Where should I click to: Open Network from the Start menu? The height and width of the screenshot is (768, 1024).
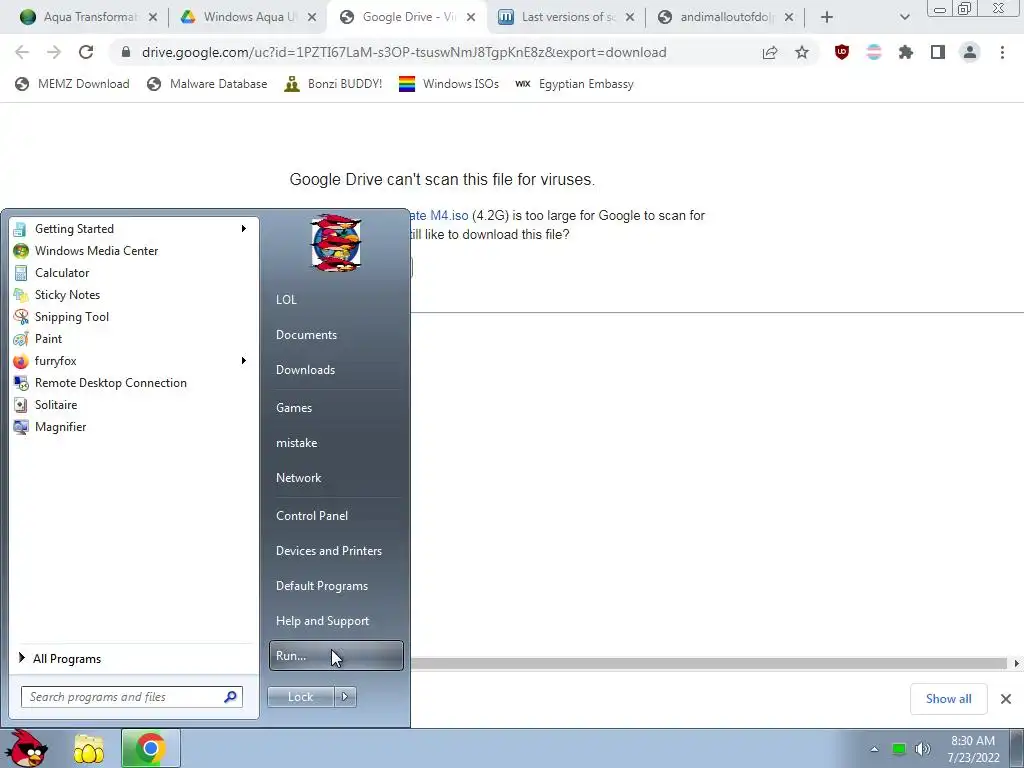298,478
